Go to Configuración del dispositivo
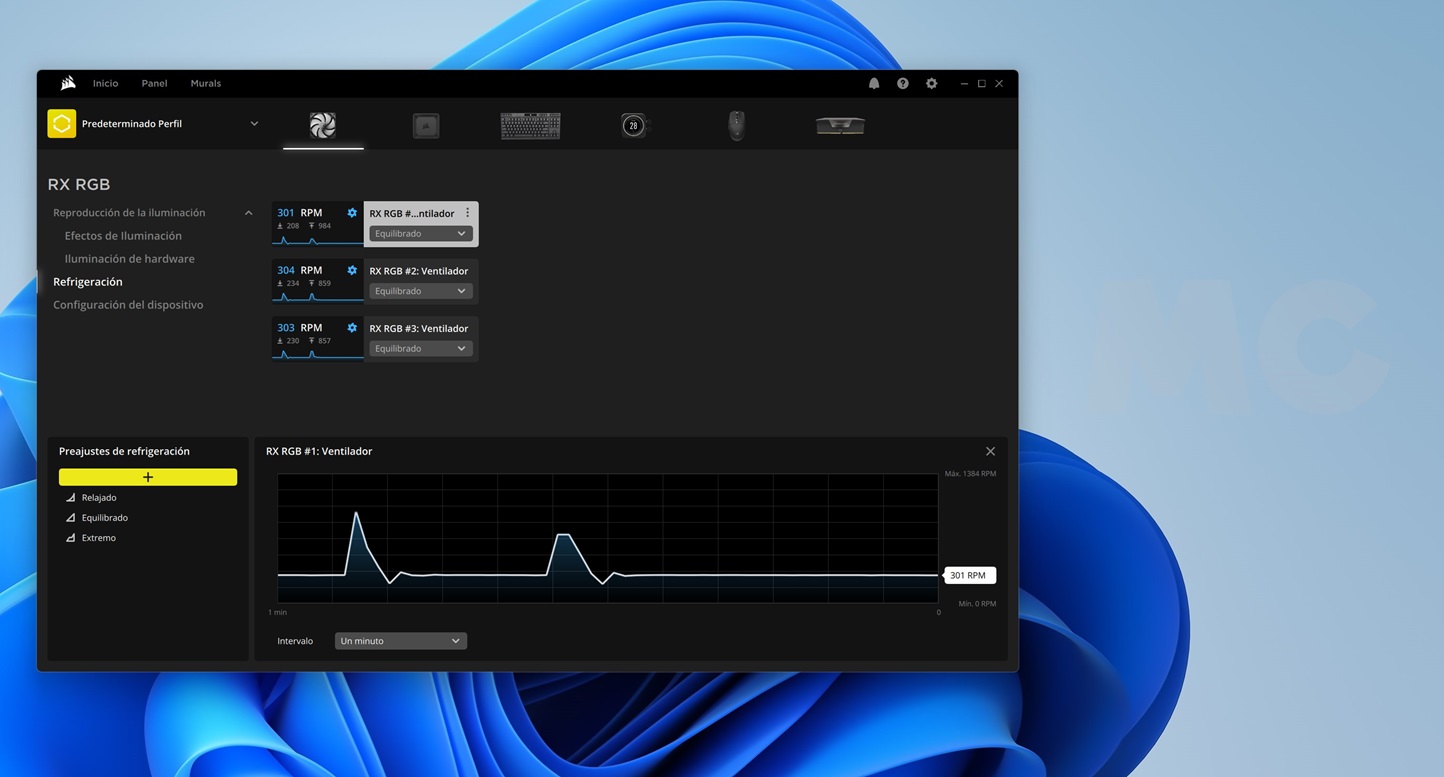The image size is (1444, 777). [x=128, y=305]
